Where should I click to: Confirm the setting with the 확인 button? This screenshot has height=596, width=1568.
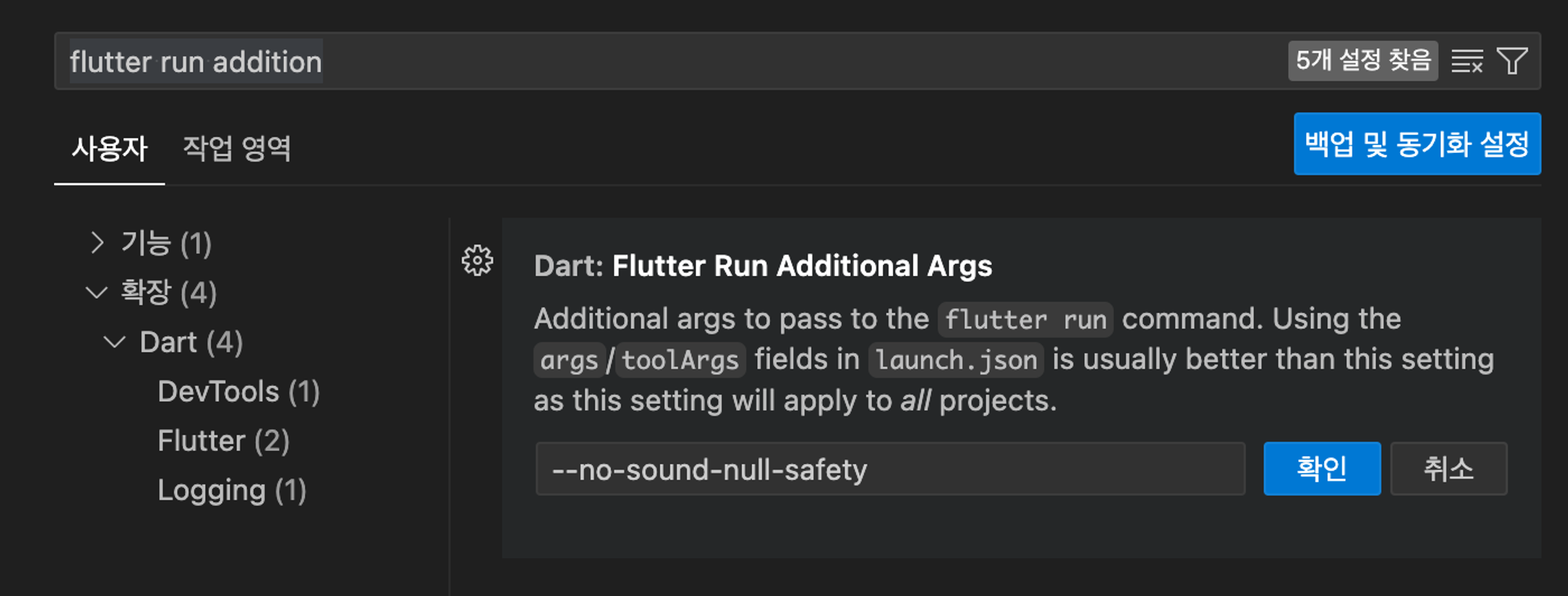(1322, 468)
